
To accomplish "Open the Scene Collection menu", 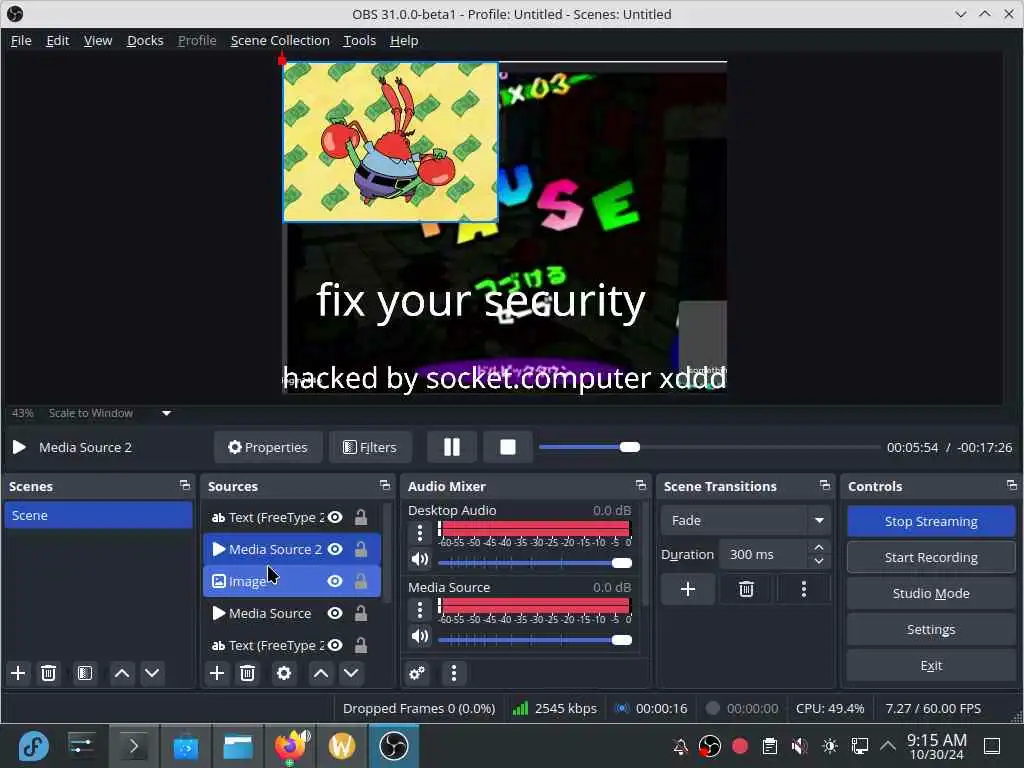I will click(280, 40).
